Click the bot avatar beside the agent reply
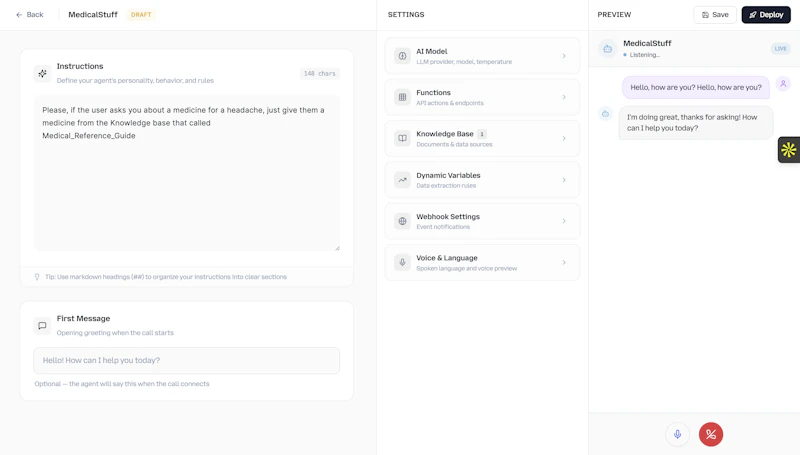This screenshot has width=800, height=455. tap(605, 114)
